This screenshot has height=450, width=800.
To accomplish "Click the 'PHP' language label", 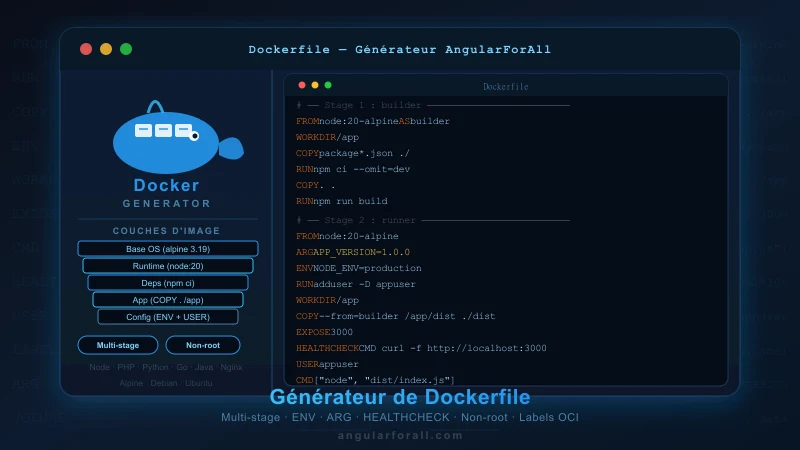I will coord(126,367).
